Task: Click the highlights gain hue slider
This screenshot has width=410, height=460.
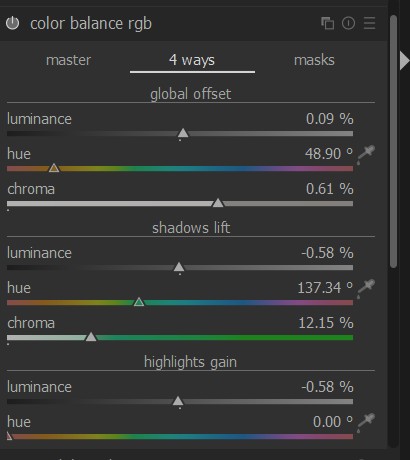Action: coord(180,437)
